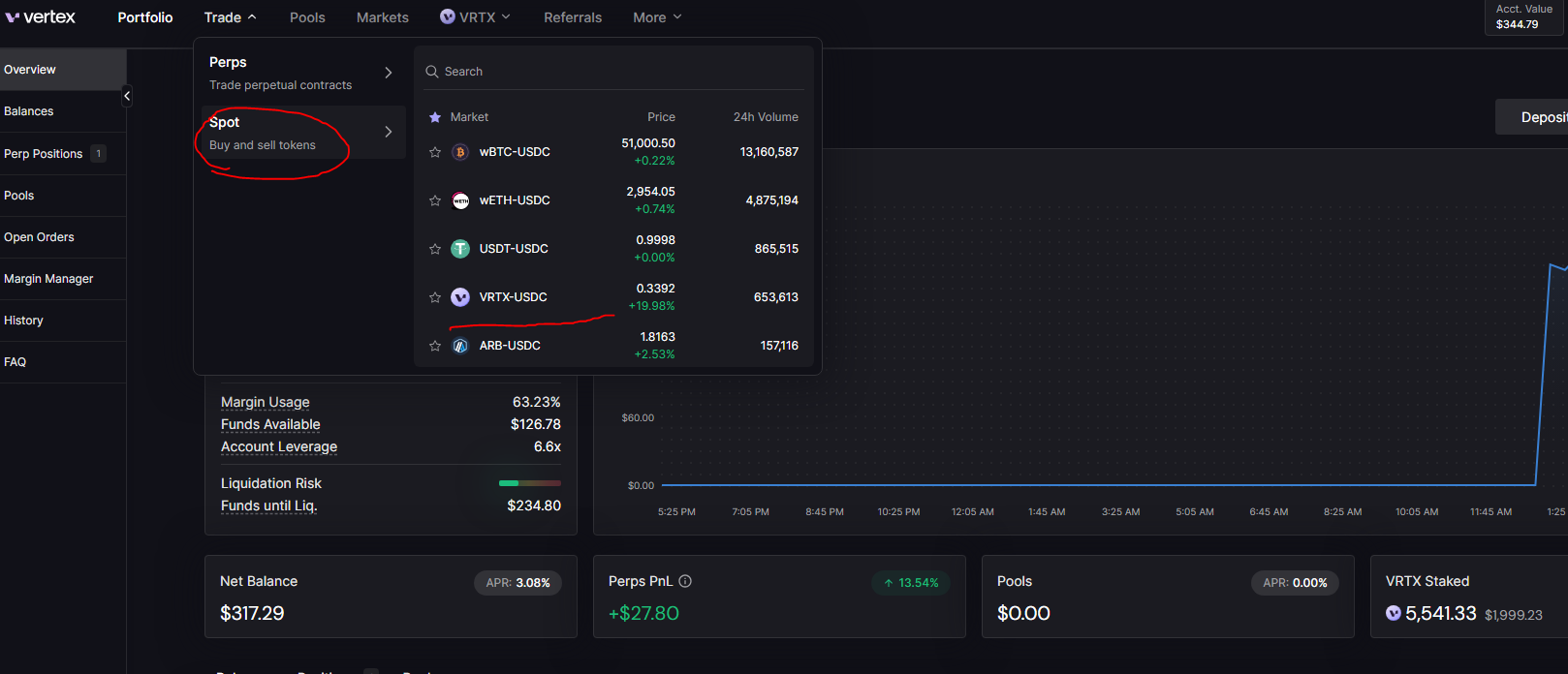Image resolution: width=1568 pixels, height=674 pixels.
Task: Click the USDT coin icon
Action: click(460, 249)
